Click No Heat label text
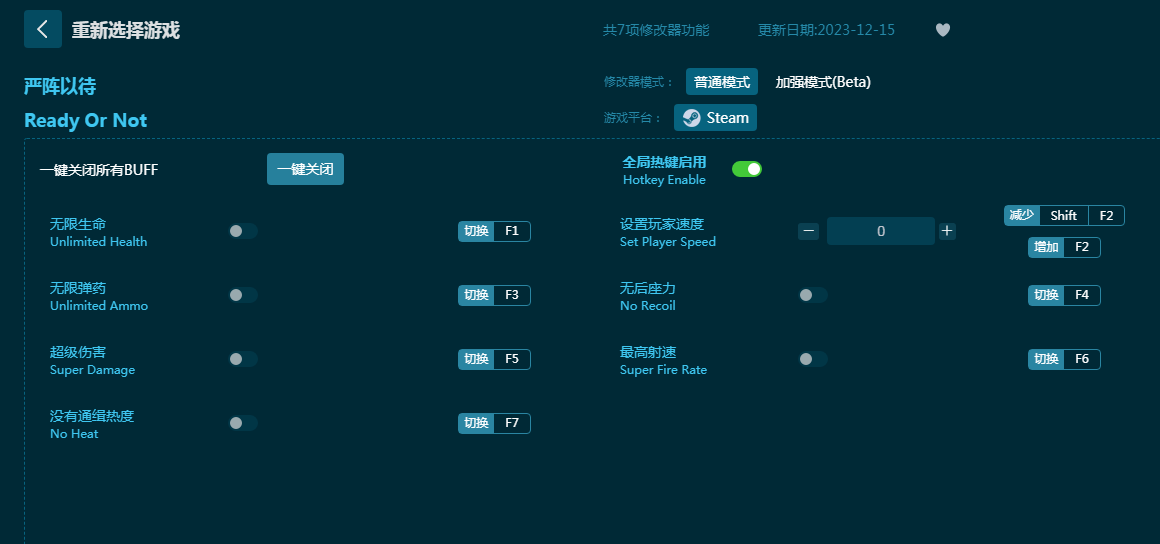Image resolution: width=1160 pixels, height=544 pixels. coord(74,434)
